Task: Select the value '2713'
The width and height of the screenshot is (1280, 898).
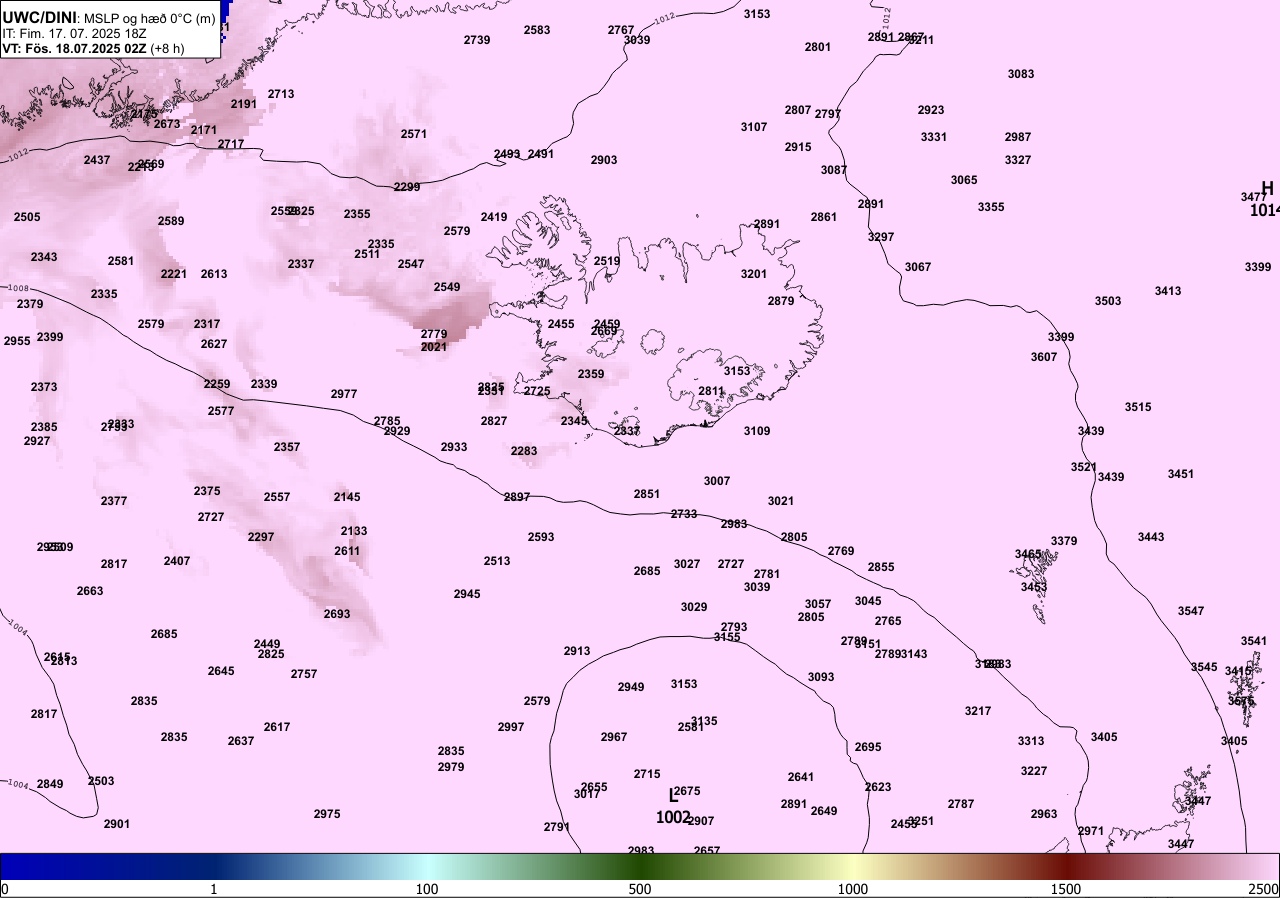Action: (281, 94)
